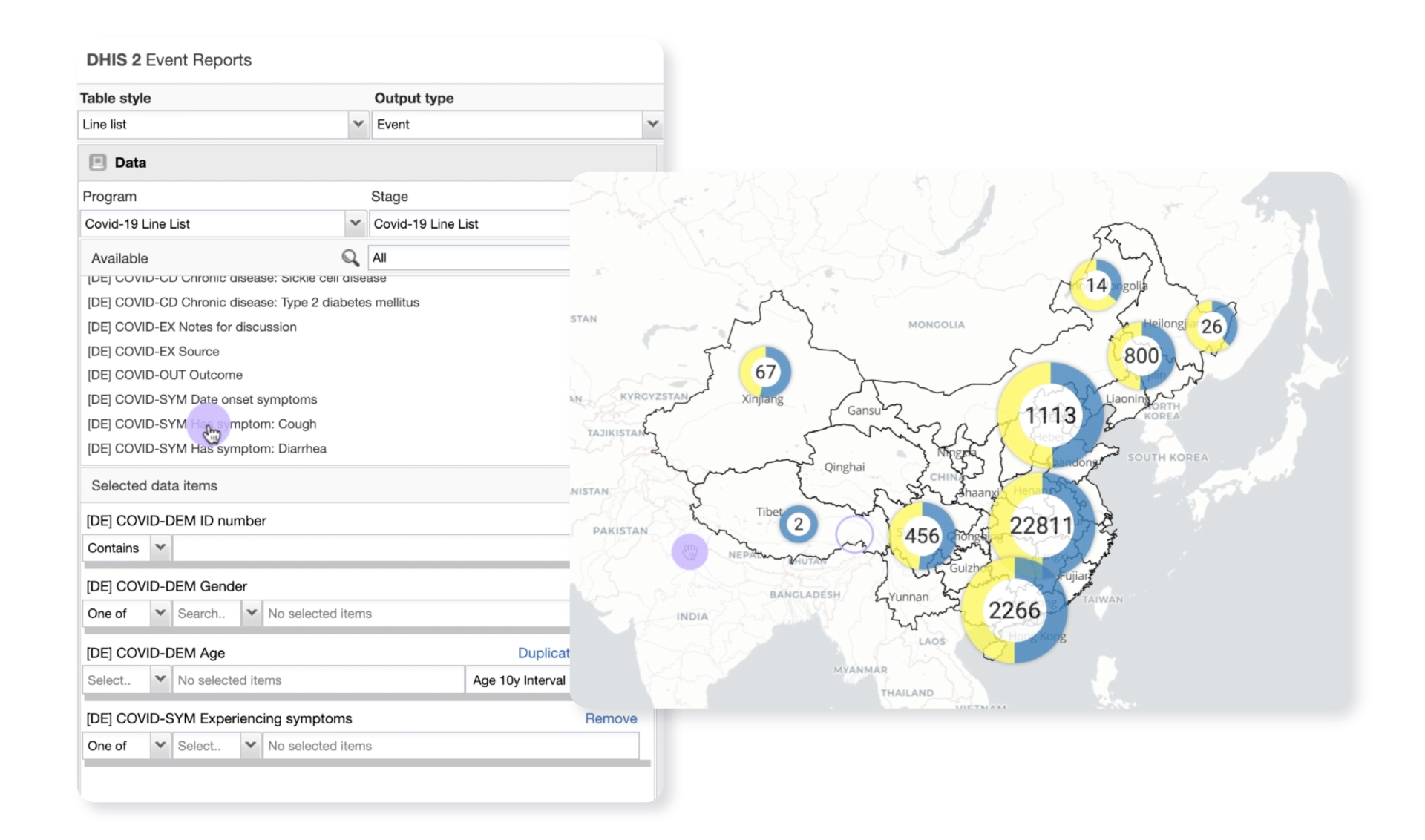Image resolution: width=1425 pixels, height=840 pixels.
Task: Open the Contains operator dropdown for ID number
Action: point(160,548)
